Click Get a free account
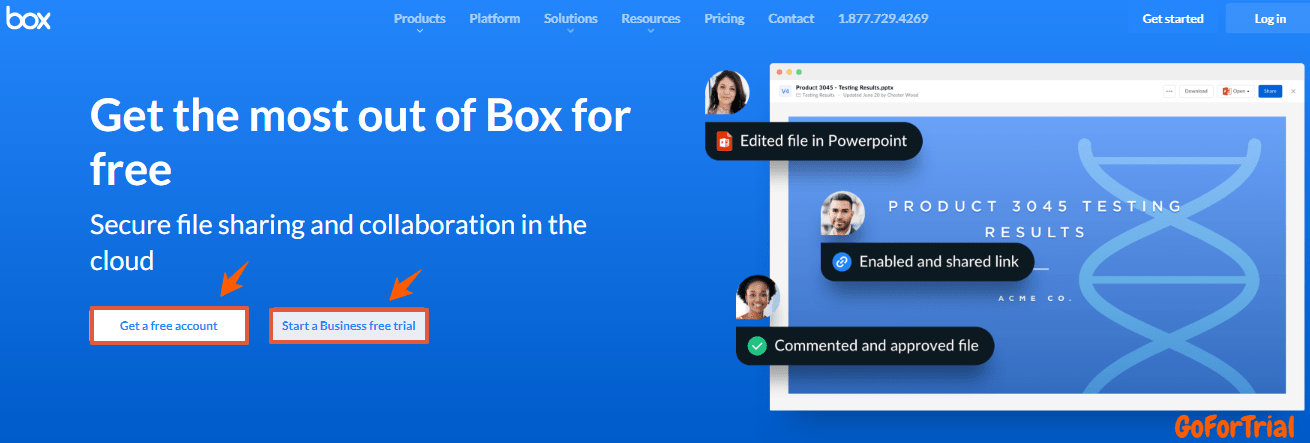This screenshot has width=1310, height=443. pos(169,326)
